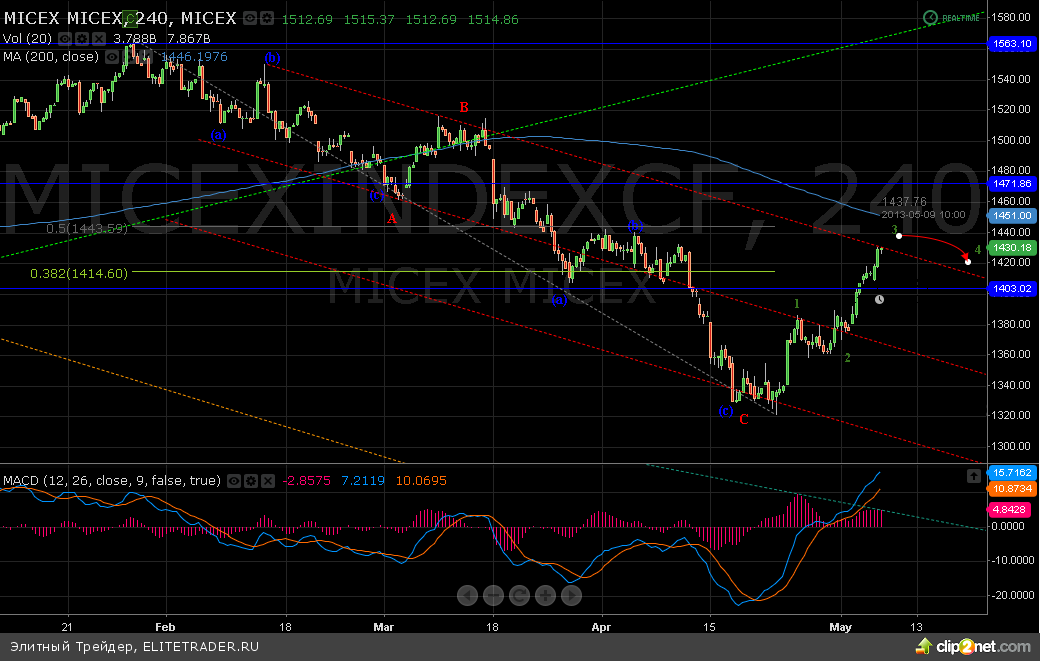The width and height of the screenshot is (1040, 661).
Task: Select green wave label 2
Action: tap(848, 358)
